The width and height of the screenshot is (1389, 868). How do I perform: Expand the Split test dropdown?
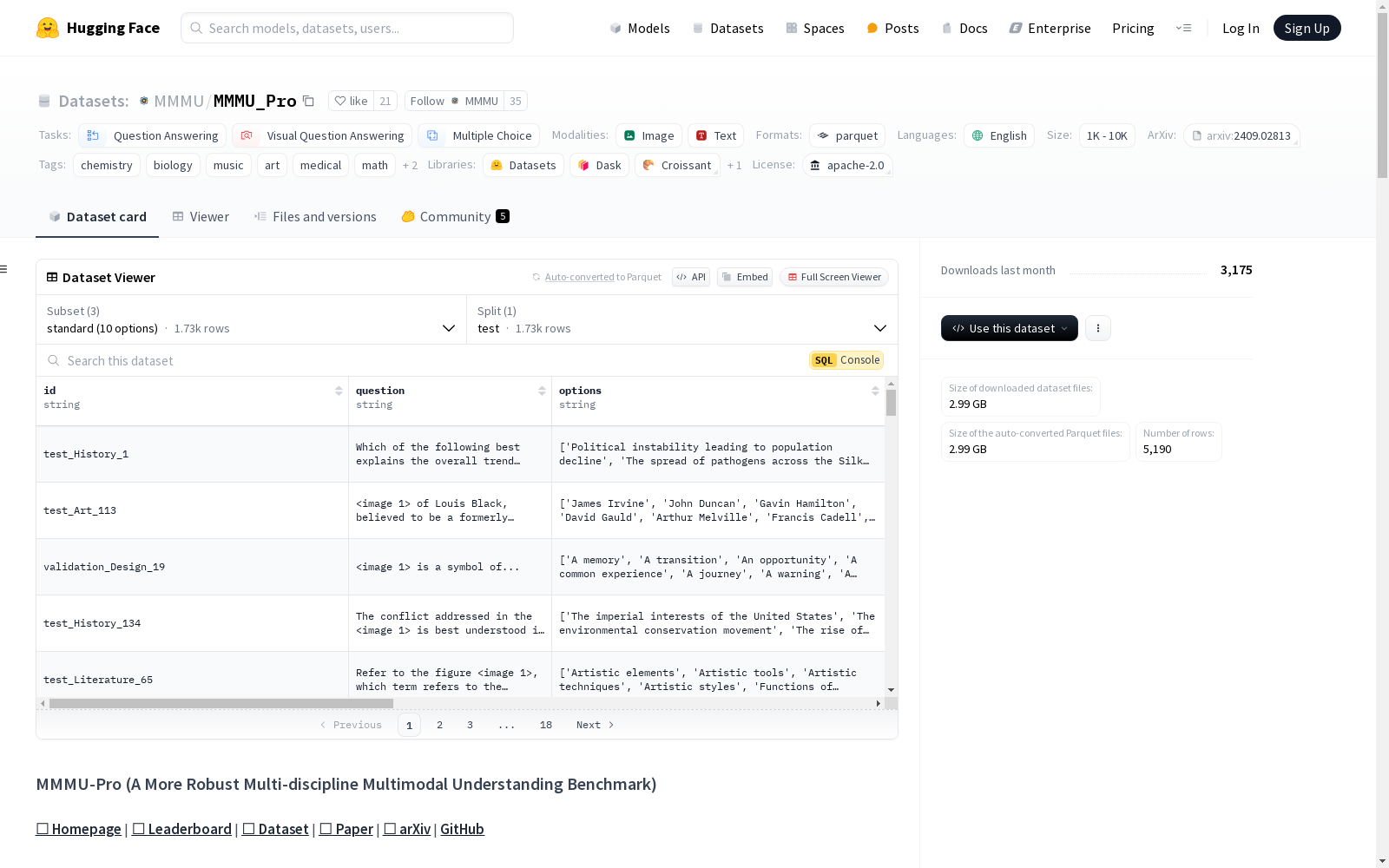(x=682, y=319)
